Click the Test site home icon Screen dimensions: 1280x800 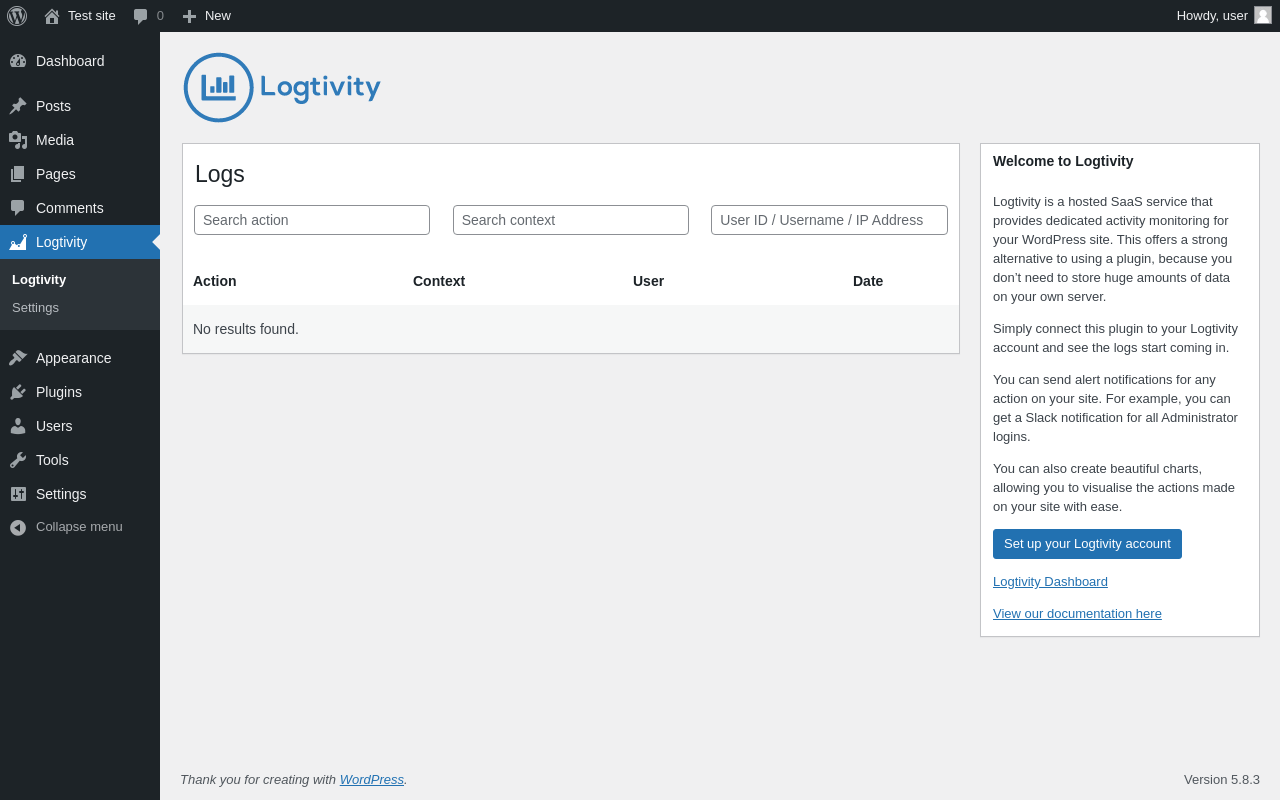click(52, 16)
